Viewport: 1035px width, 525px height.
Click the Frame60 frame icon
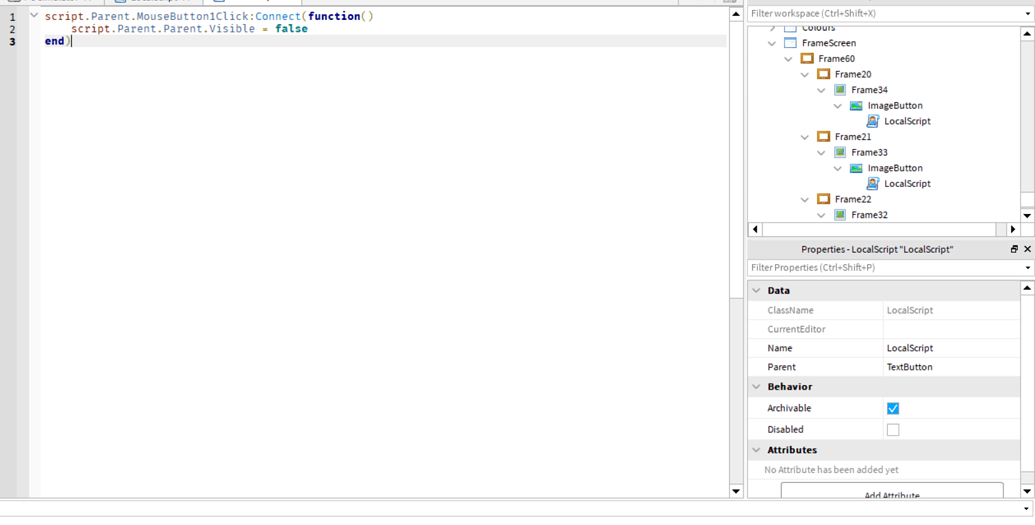[807, 59]
